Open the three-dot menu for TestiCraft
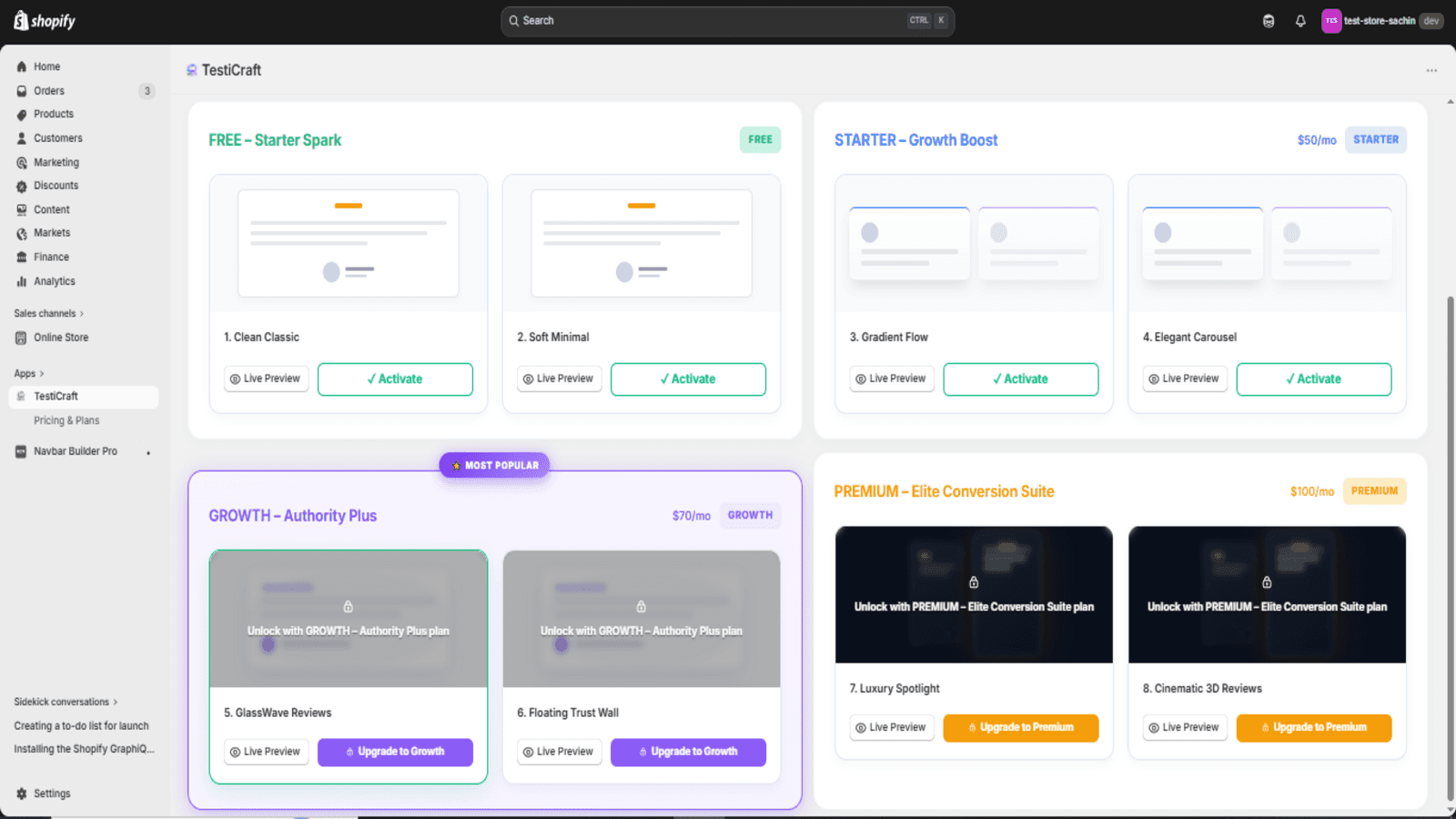Screen dimensions: 1456x819 click(1431, 70)
